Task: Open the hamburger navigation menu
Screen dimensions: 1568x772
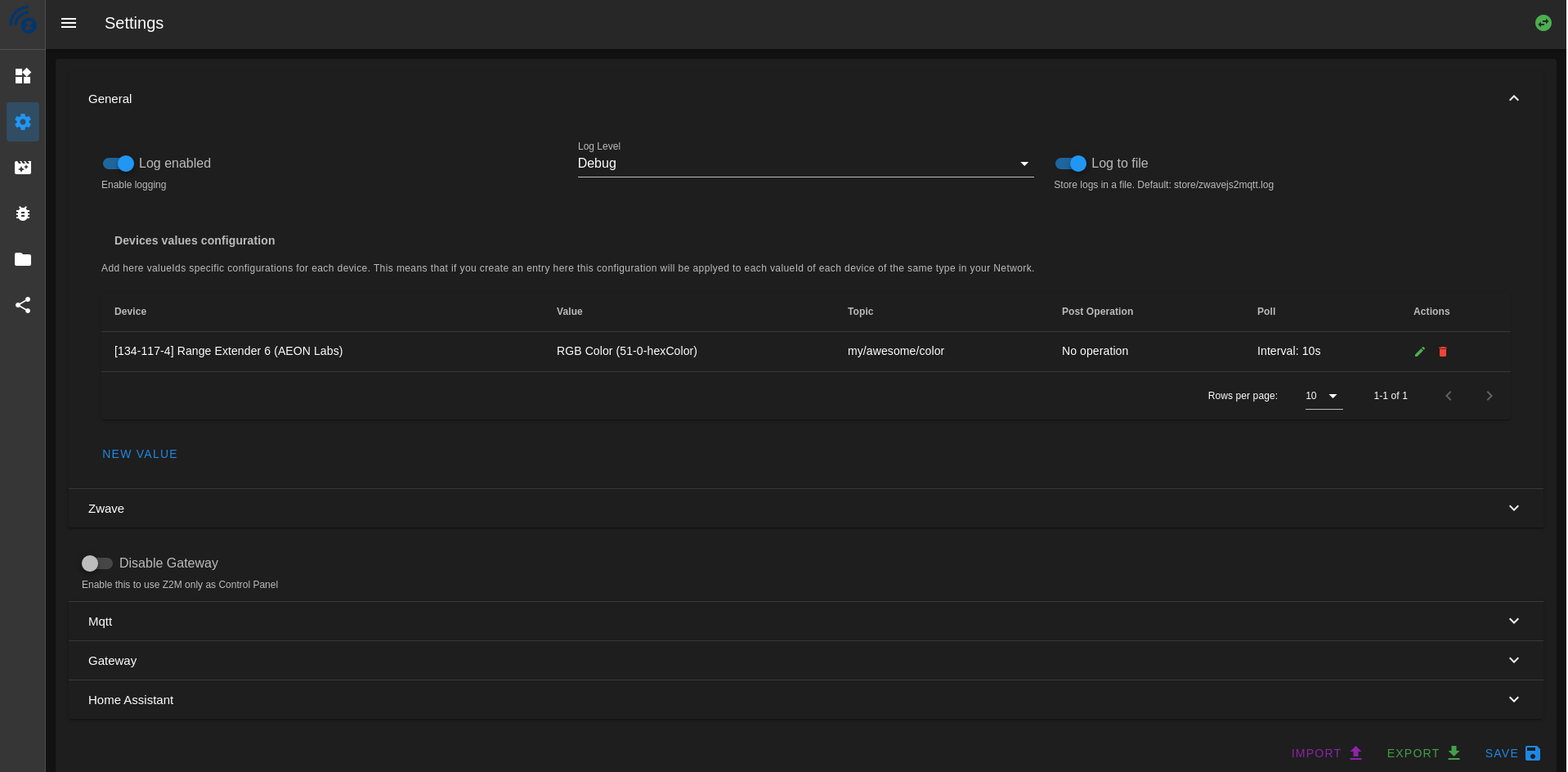Action: pyautogui.click(x=69, y=23)
